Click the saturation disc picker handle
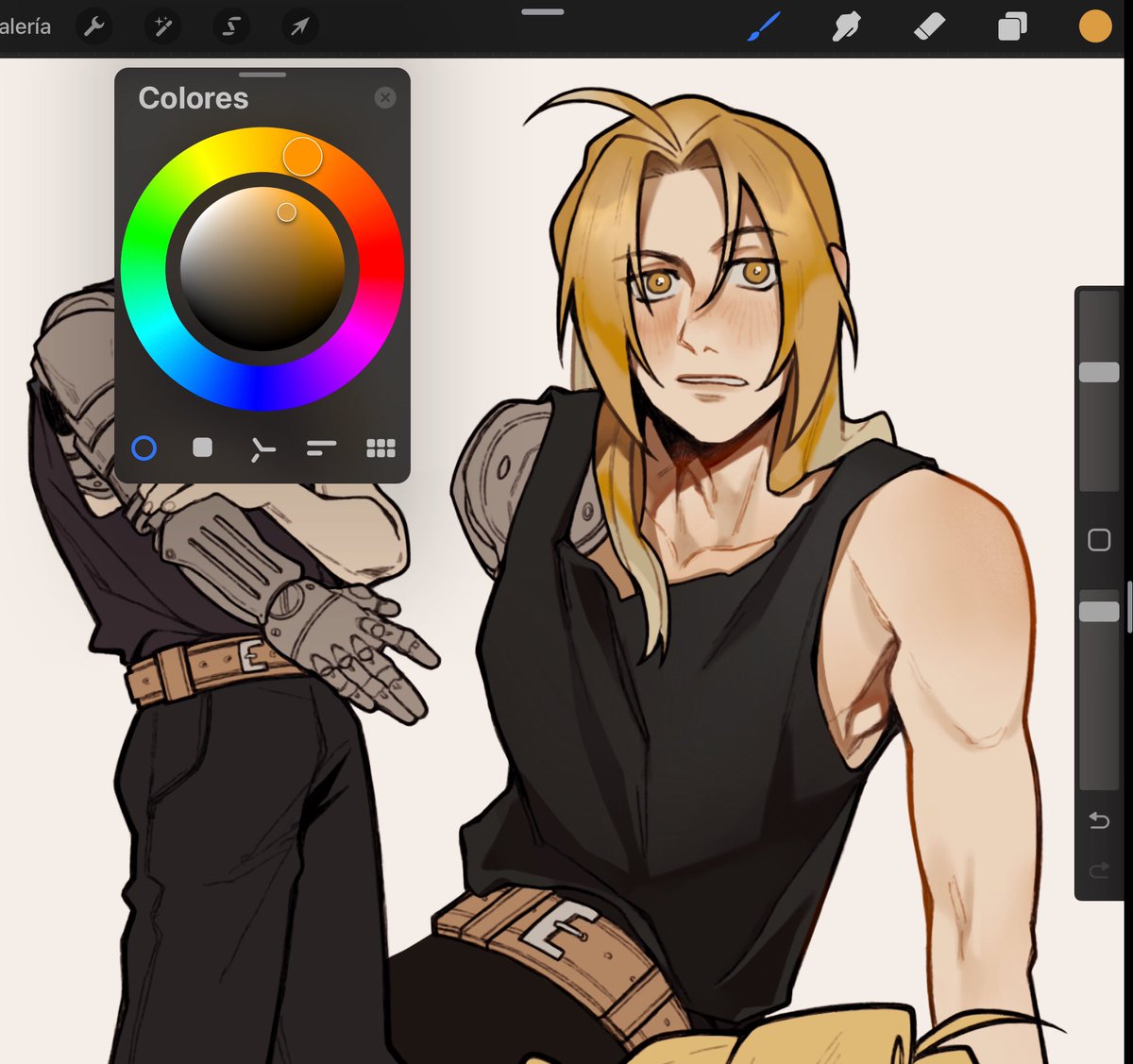 [286, 212]
